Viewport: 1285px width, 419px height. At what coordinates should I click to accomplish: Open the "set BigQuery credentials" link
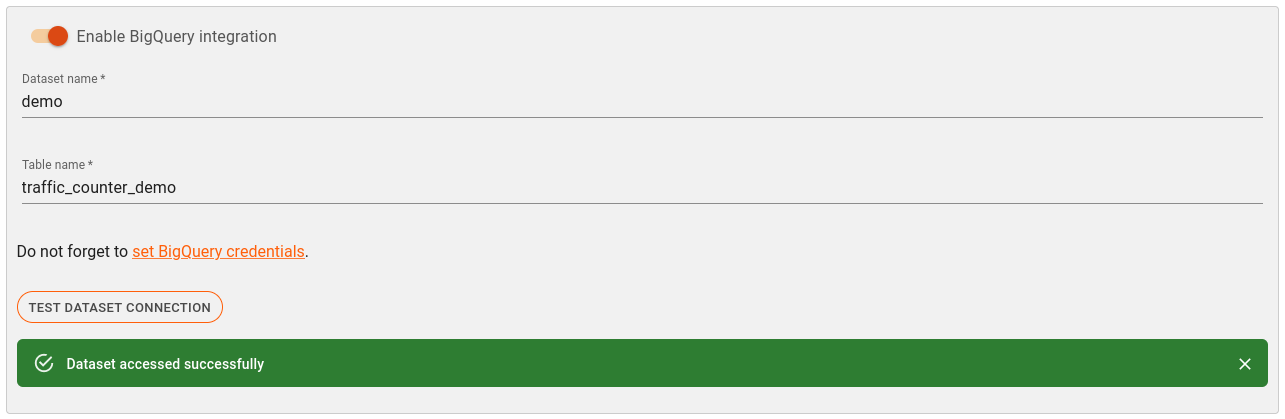[x=218, y=252]
